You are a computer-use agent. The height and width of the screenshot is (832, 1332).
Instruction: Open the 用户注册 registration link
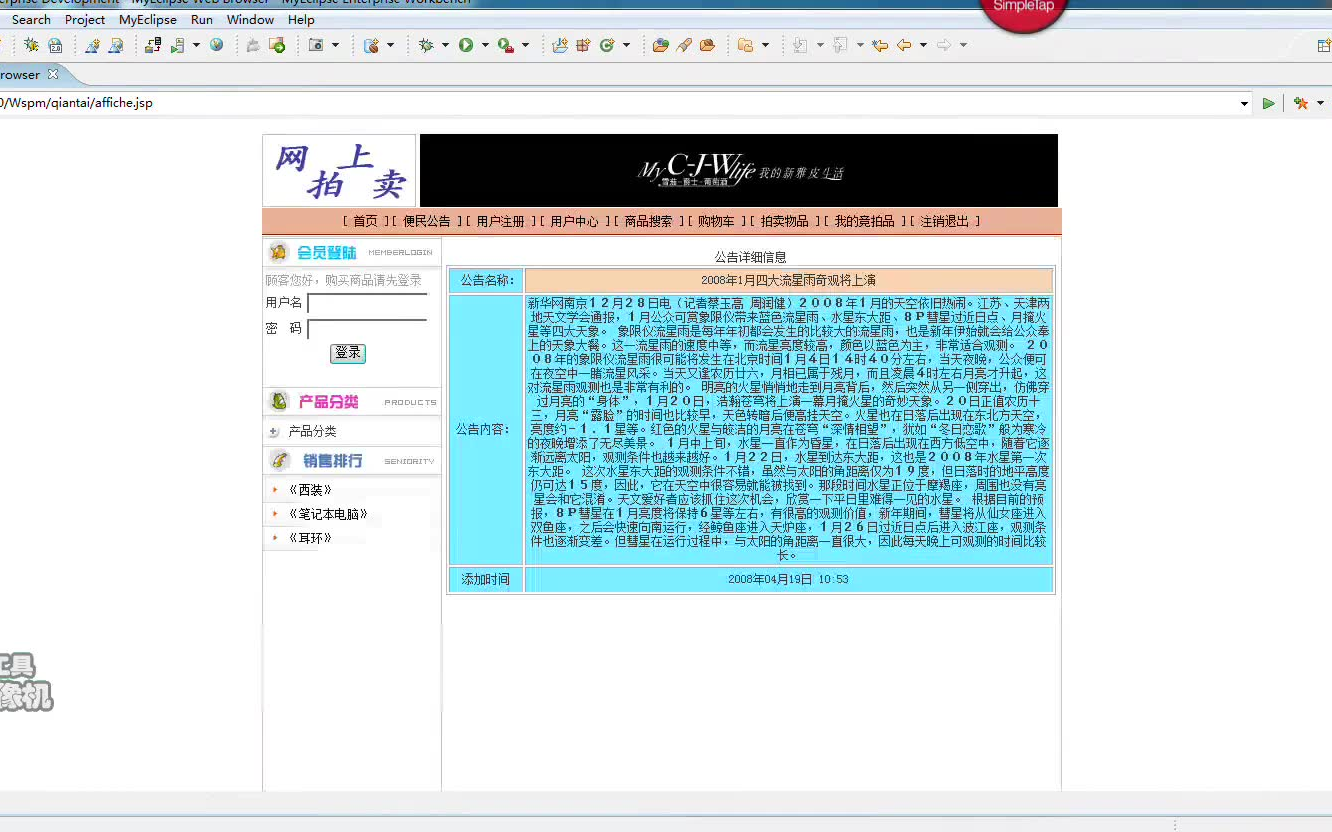point(500,222)
